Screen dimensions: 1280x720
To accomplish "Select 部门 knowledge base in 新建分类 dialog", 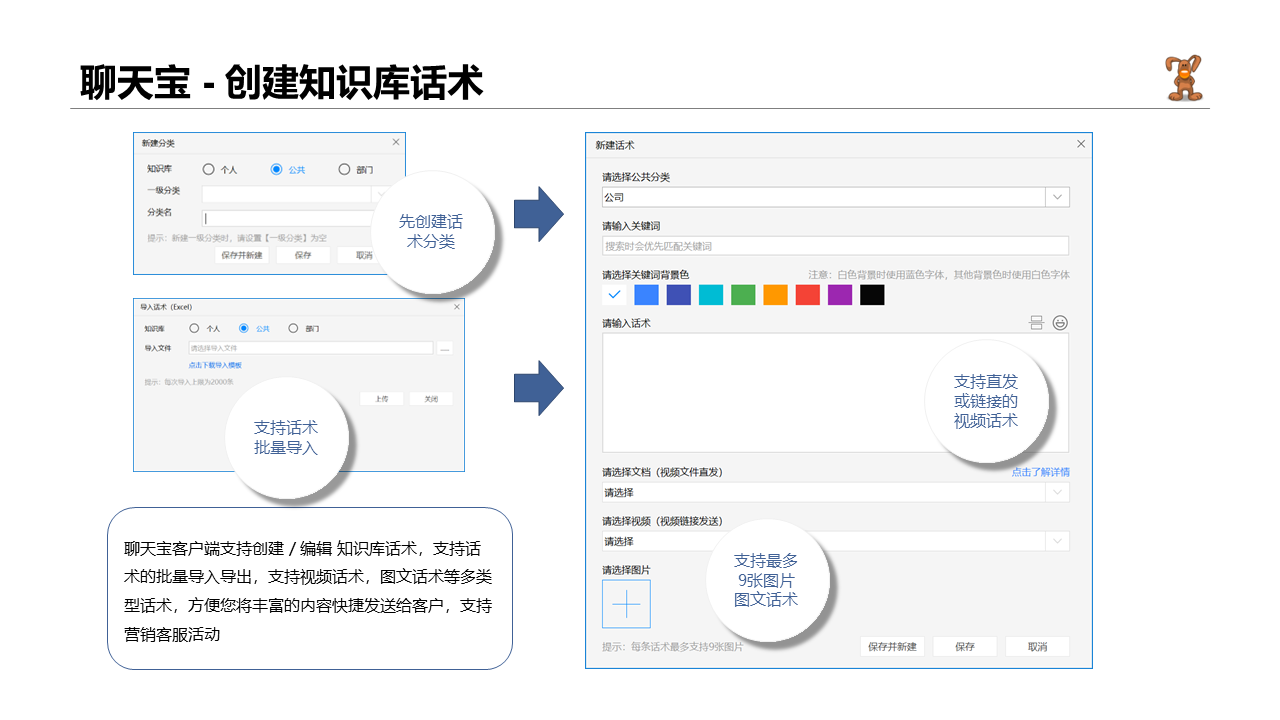I will pos(345,170).
